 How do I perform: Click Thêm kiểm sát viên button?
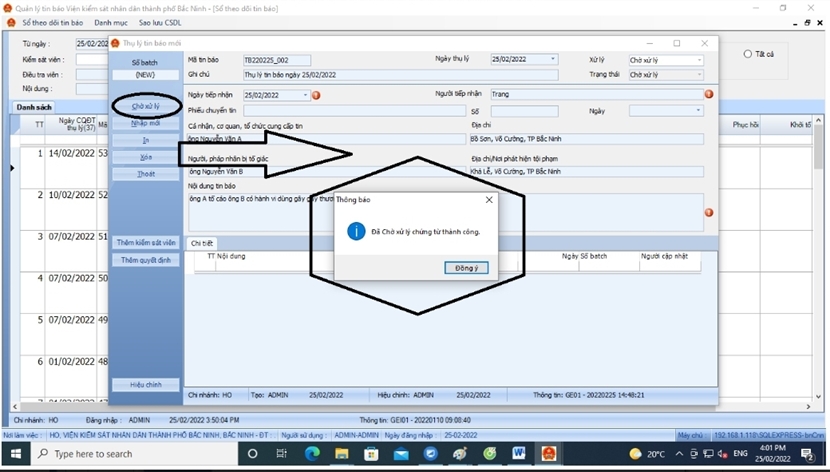click(146, 242)
